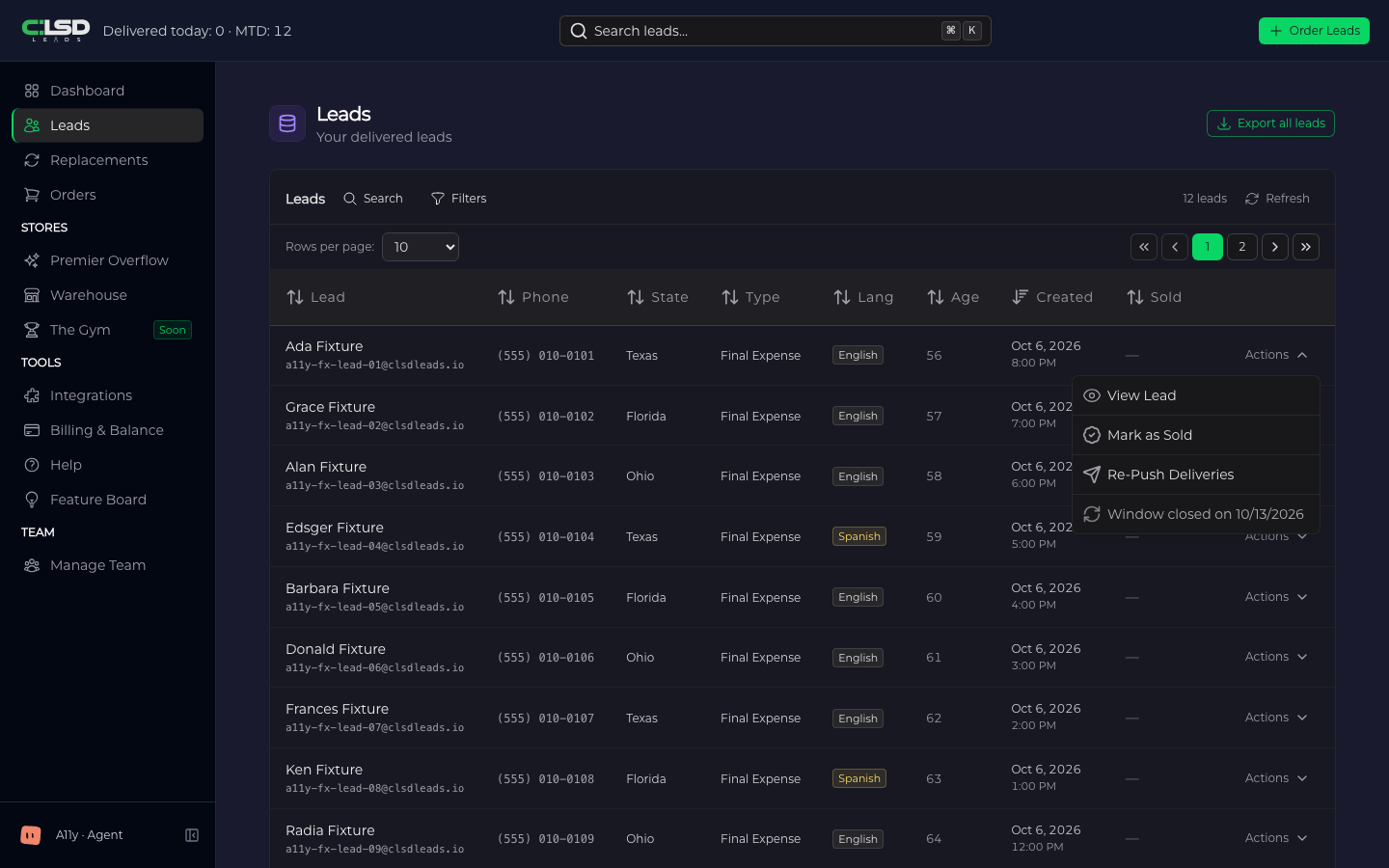The height and width of the screenshot is (868, 1389).
Task: Open the Filters panel
Action: [x=458, y=199]
